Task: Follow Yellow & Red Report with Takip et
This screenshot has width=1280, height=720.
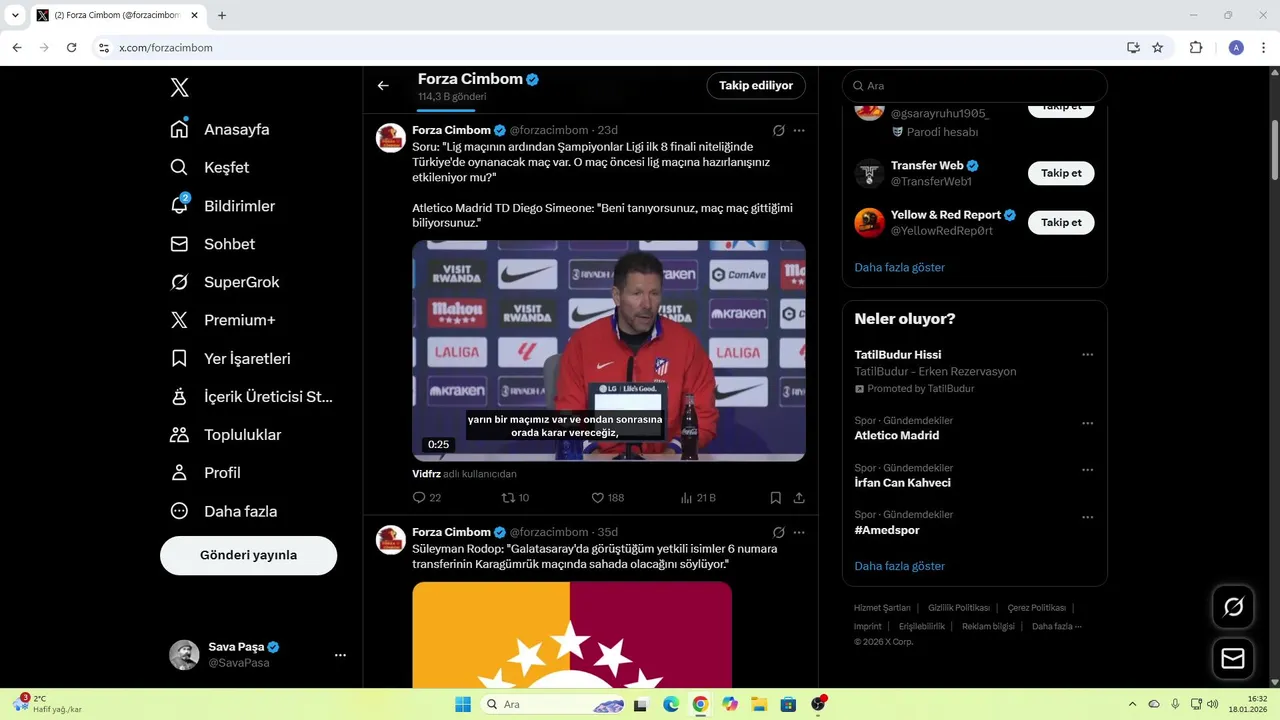Action: click(1061, 222)
